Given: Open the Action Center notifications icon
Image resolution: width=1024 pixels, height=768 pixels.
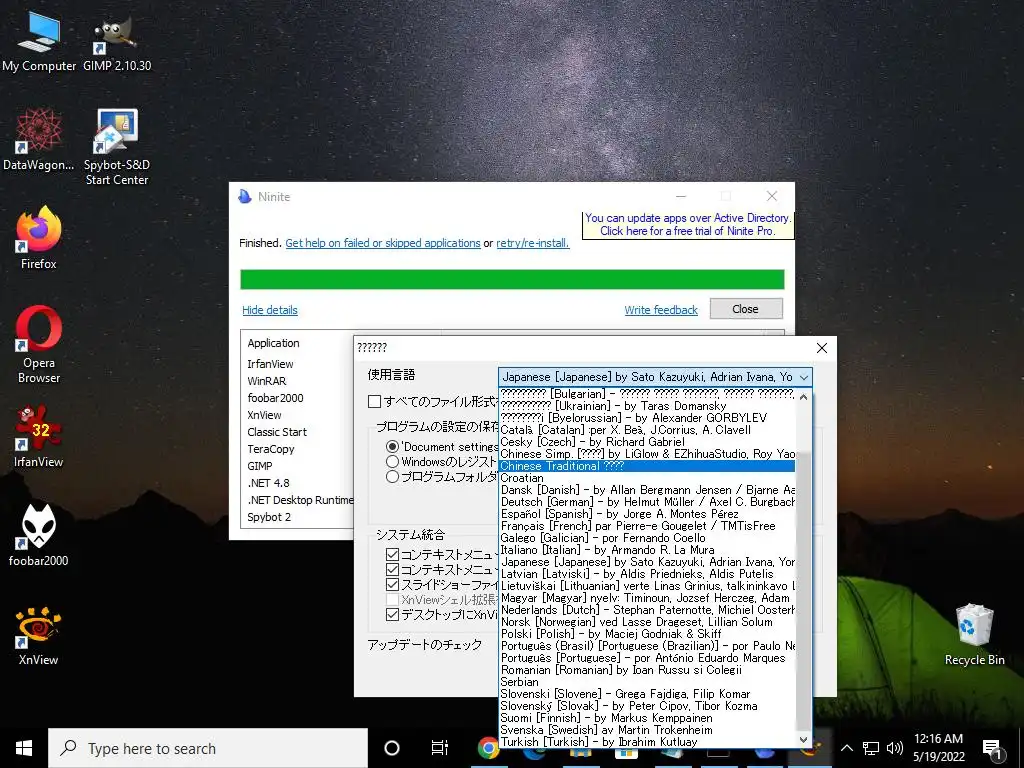Looking at the screenshot, I should pos(992,748).
